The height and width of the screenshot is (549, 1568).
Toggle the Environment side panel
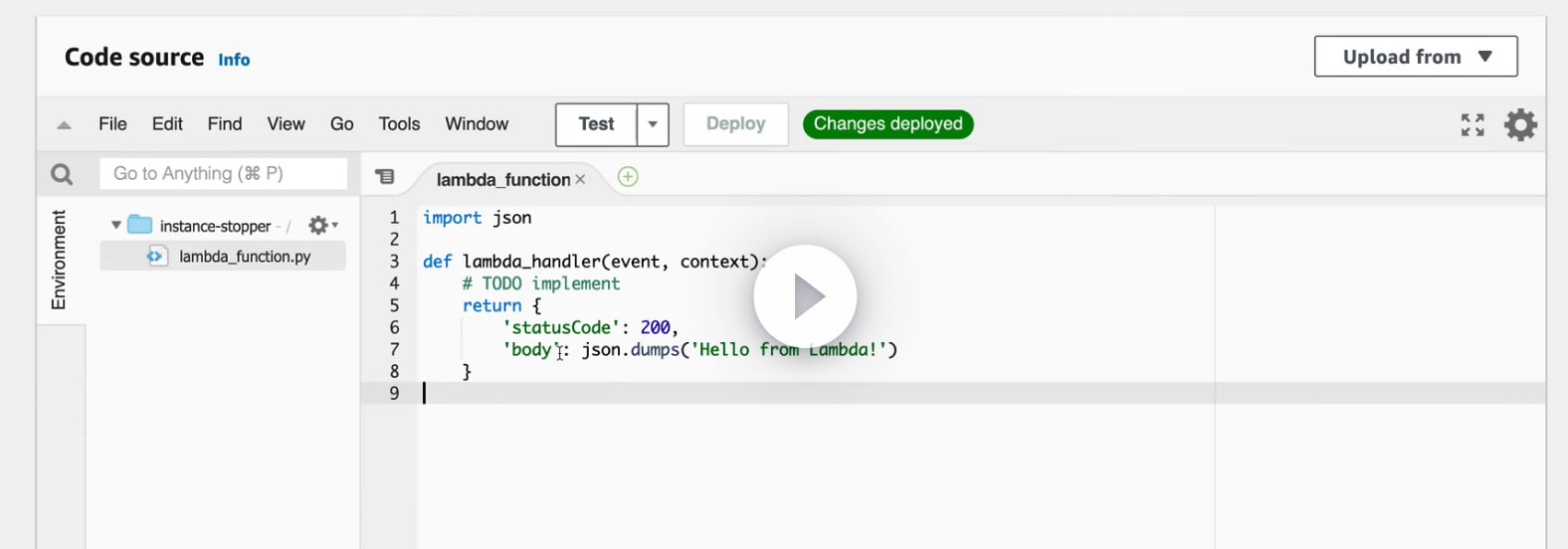click(x=60, y=260)
